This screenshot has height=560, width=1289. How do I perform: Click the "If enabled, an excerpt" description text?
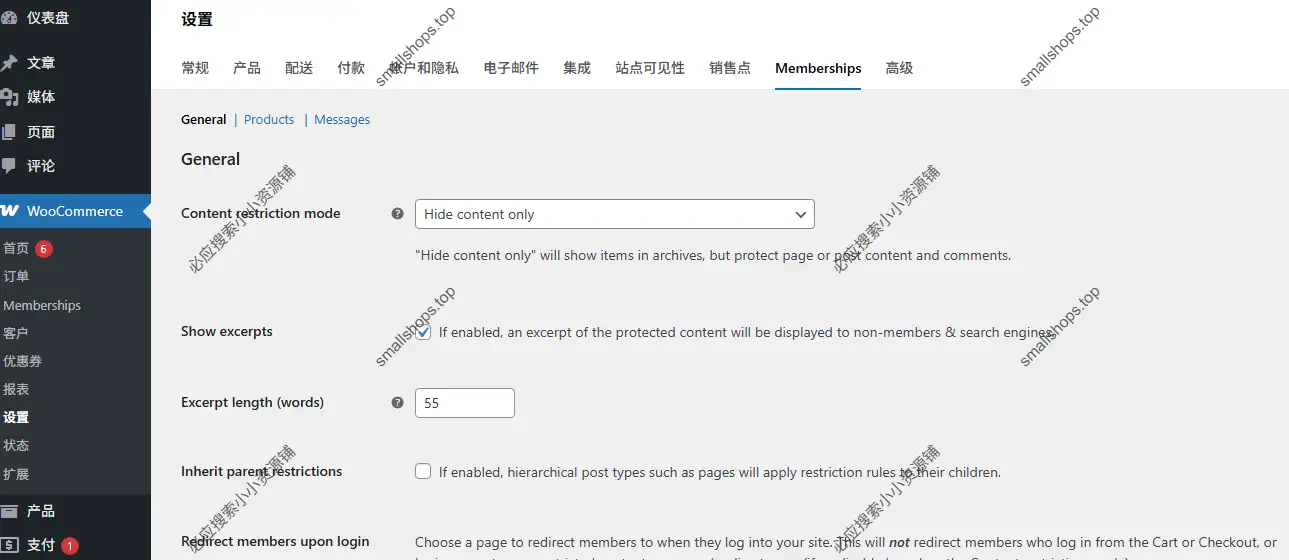pyautogui.click(x=746, y=332)
